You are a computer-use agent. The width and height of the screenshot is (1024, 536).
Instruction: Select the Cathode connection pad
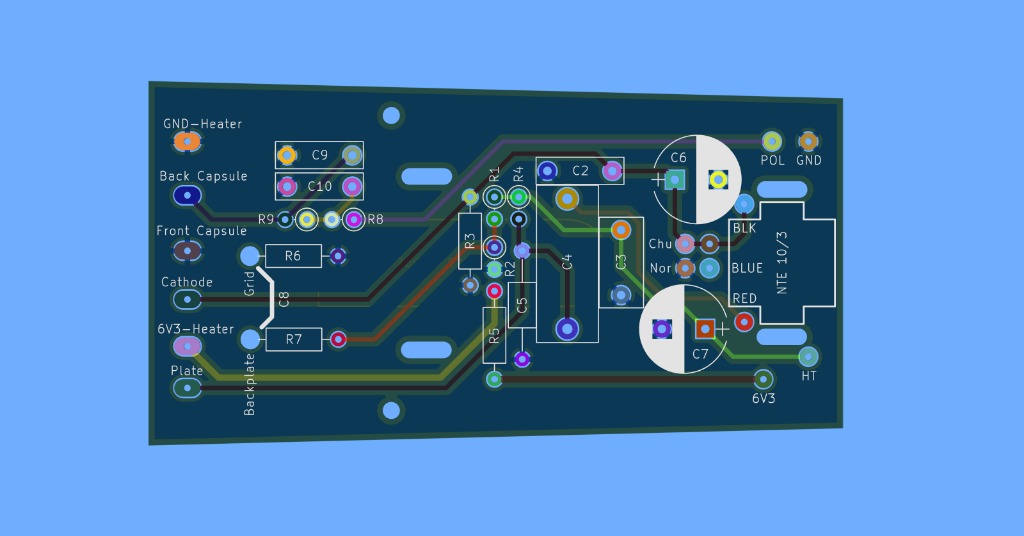click(x=186, y=299)
